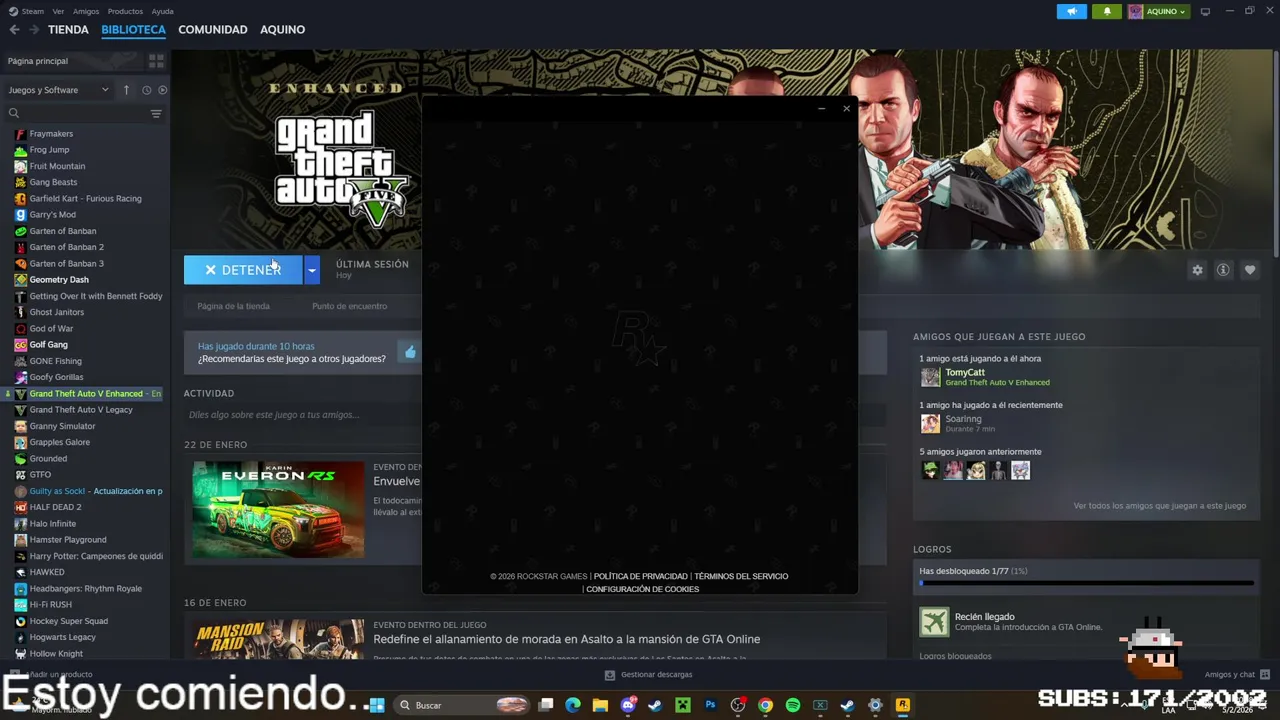Open Amigos menu
1280x720 pixels.
[86, 11]
